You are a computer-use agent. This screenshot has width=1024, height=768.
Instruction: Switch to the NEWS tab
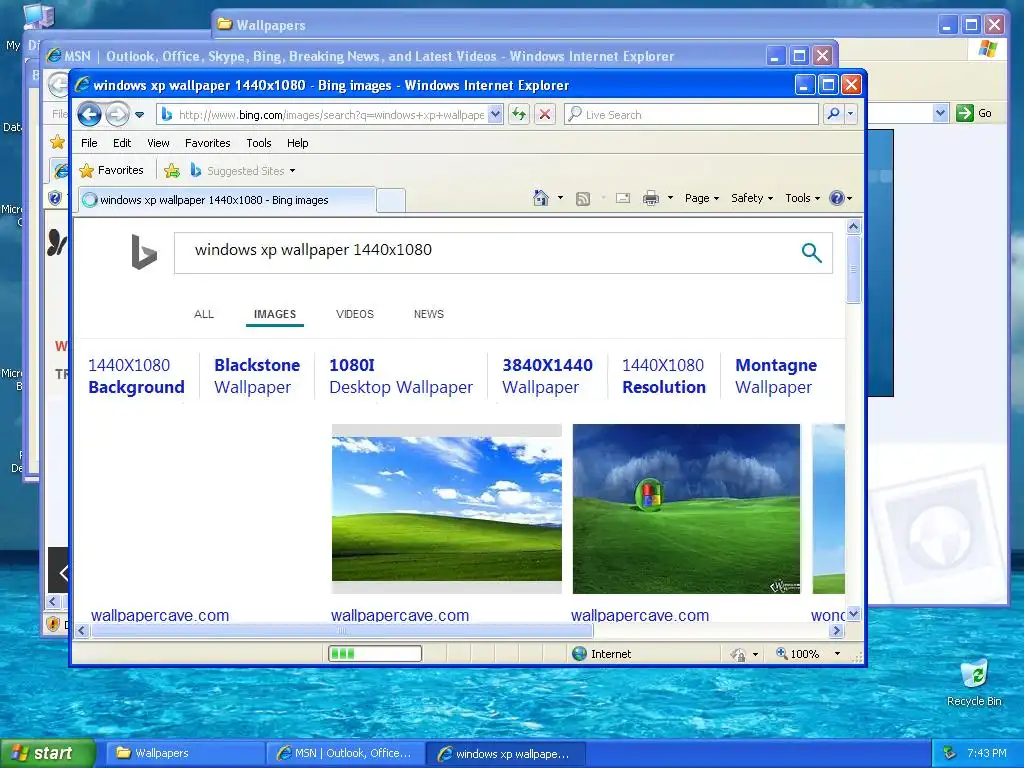click(x=428, y=314)
